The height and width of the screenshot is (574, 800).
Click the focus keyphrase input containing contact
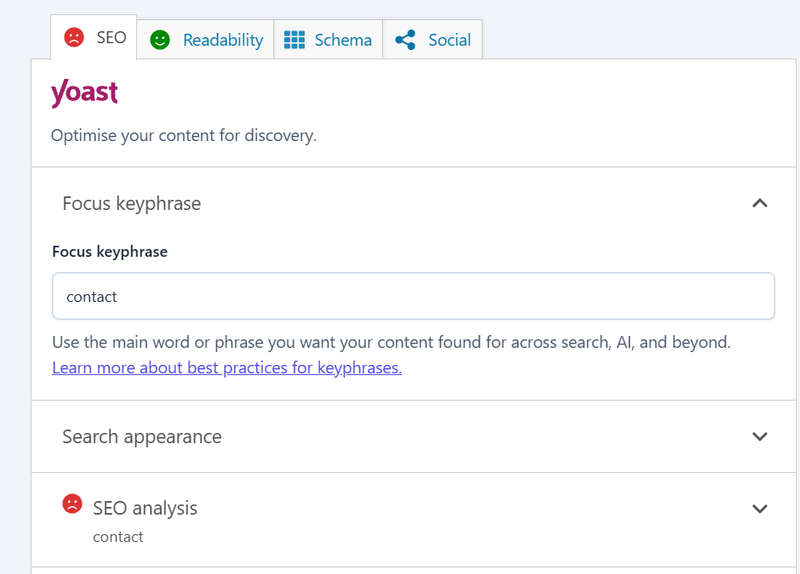click(413, 296)
